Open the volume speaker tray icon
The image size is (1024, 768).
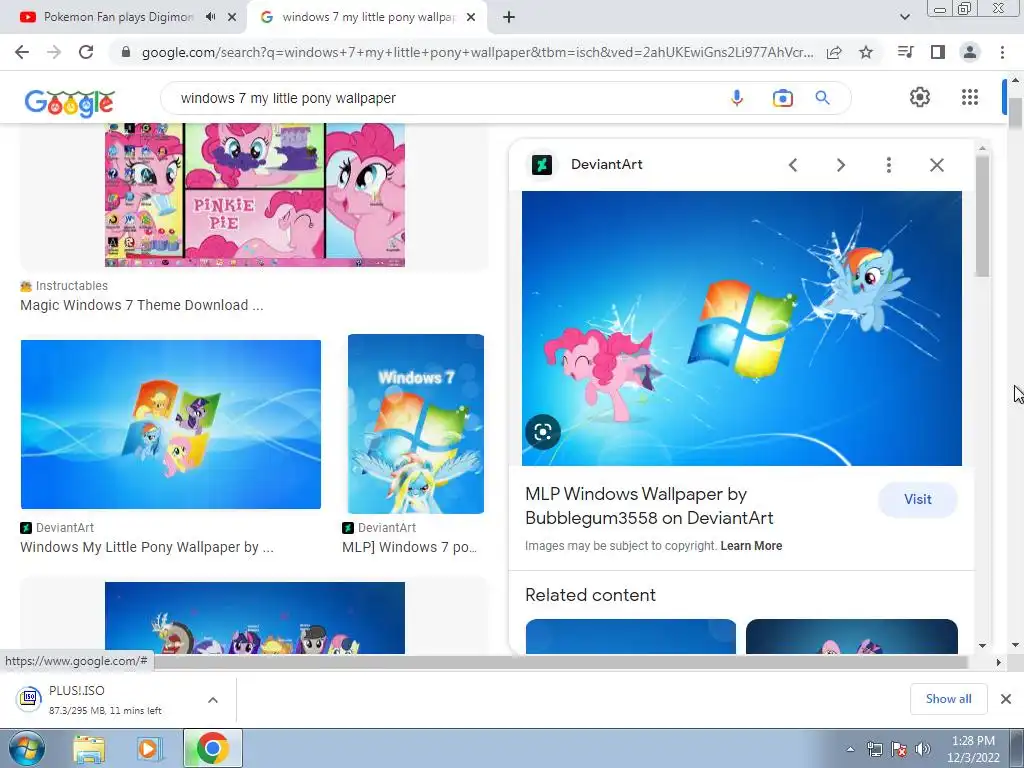[x=922, y=749]
